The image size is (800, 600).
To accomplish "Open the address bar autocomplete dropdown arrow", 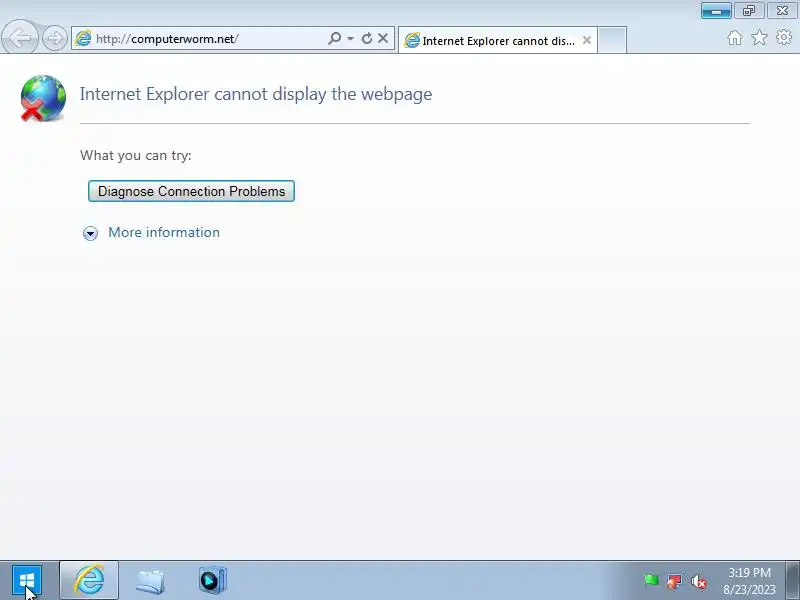I will pos(351,38).
